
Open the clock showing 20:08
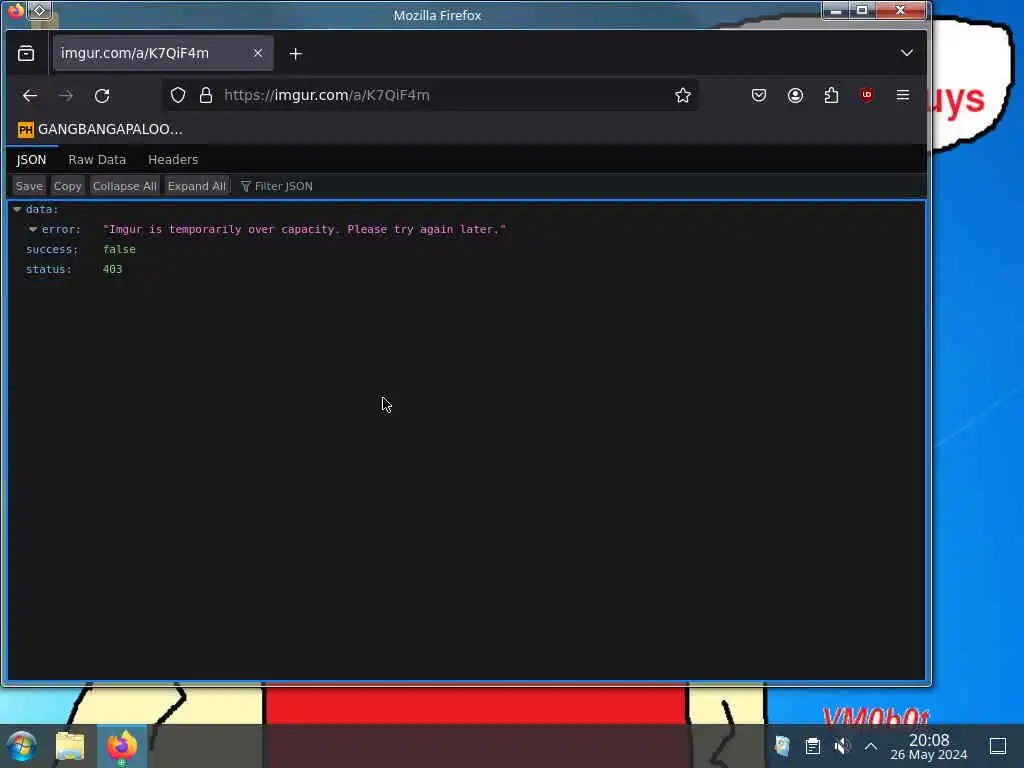pyautogui.click(x=929, y=746)
